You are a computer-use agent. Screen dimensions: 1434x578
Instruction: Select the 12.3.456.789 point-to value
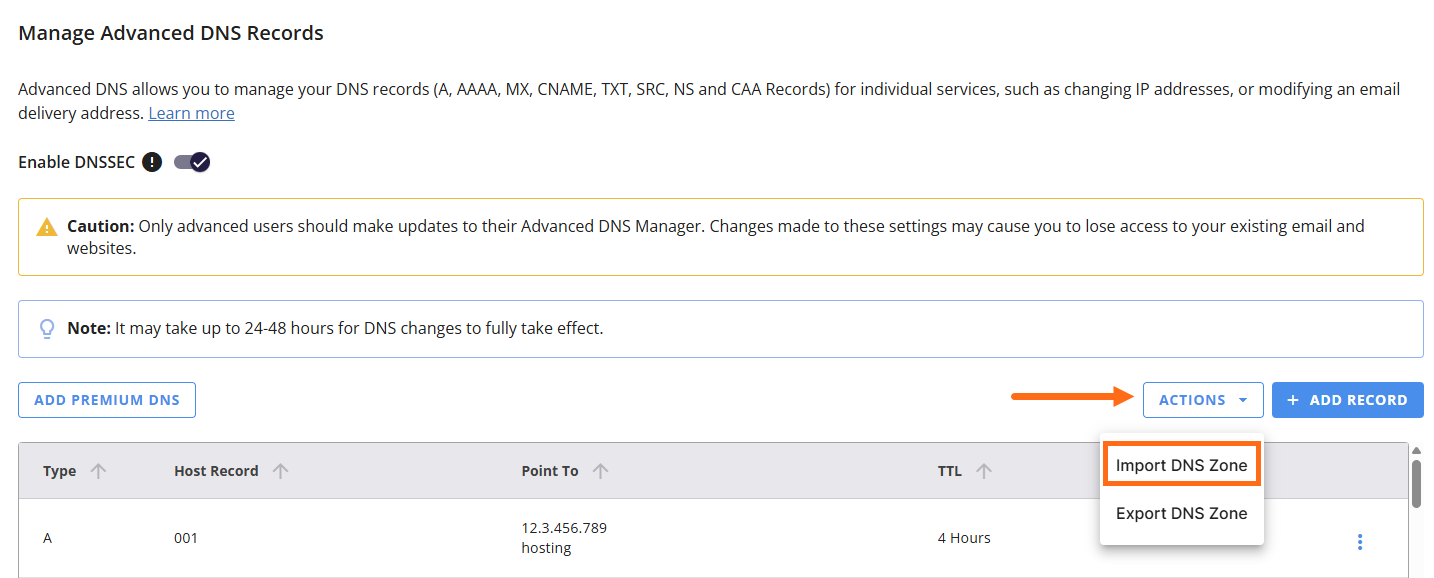[564, 528]
